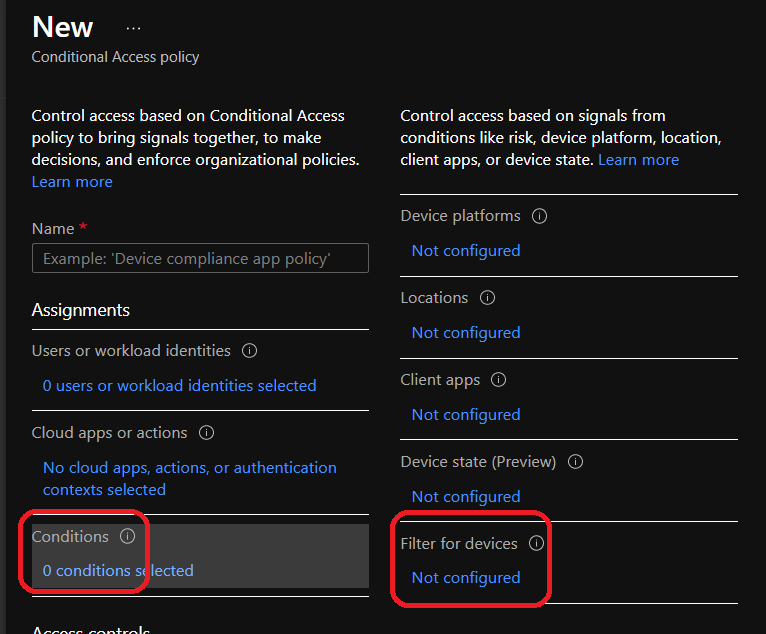Click info icon next to Device state (Preview)
The height and width of the screenshot is (634, 766).
[x=575, y=462]
